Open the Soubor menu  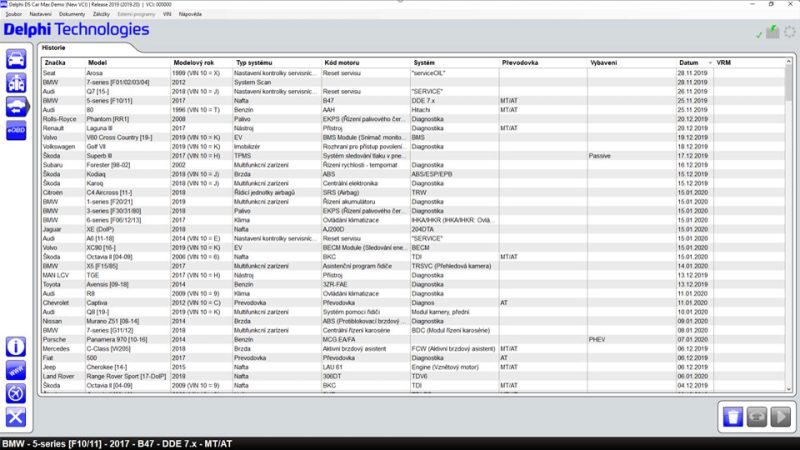coord(14,15)
